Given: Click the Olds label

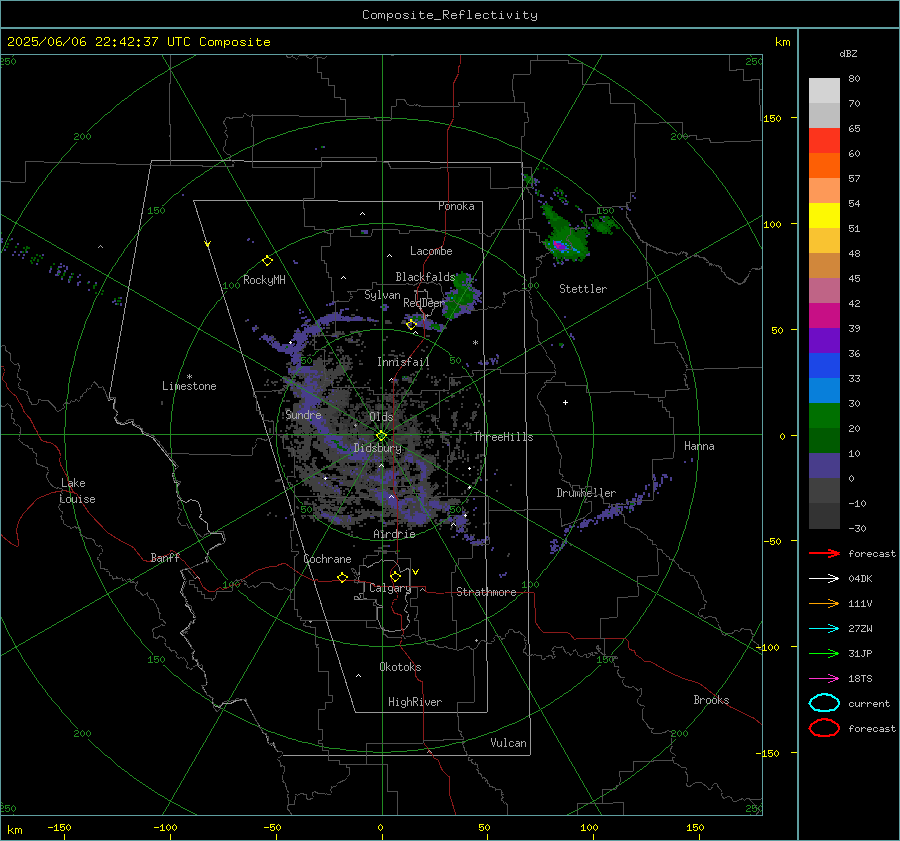Looking at the screenshot, I should tap(381, 417).
